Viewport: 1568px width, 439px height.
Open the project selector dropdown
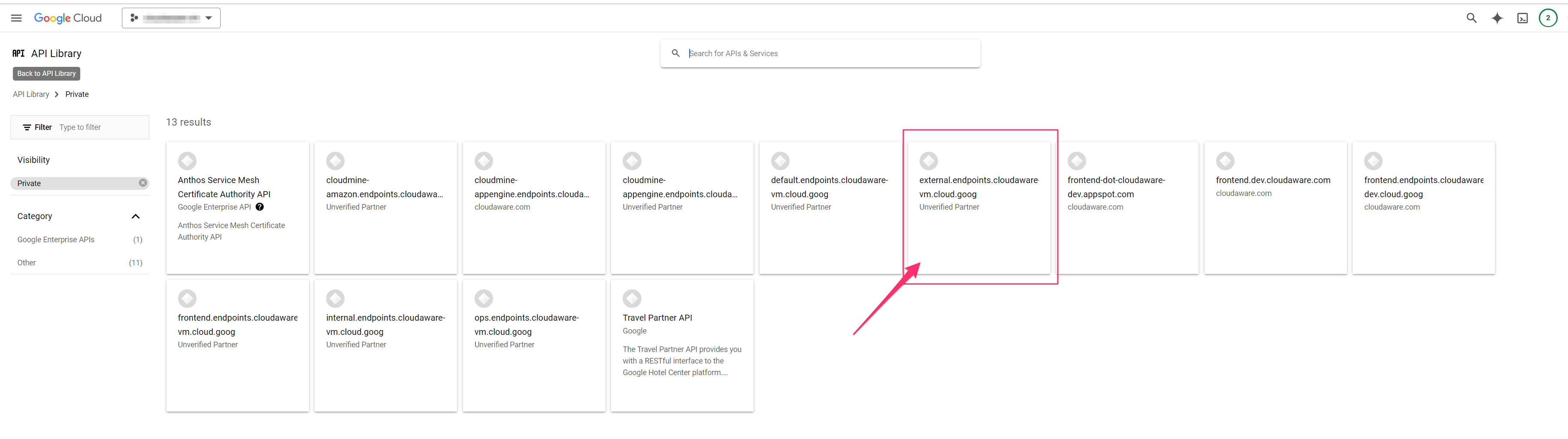coord(171,18)
